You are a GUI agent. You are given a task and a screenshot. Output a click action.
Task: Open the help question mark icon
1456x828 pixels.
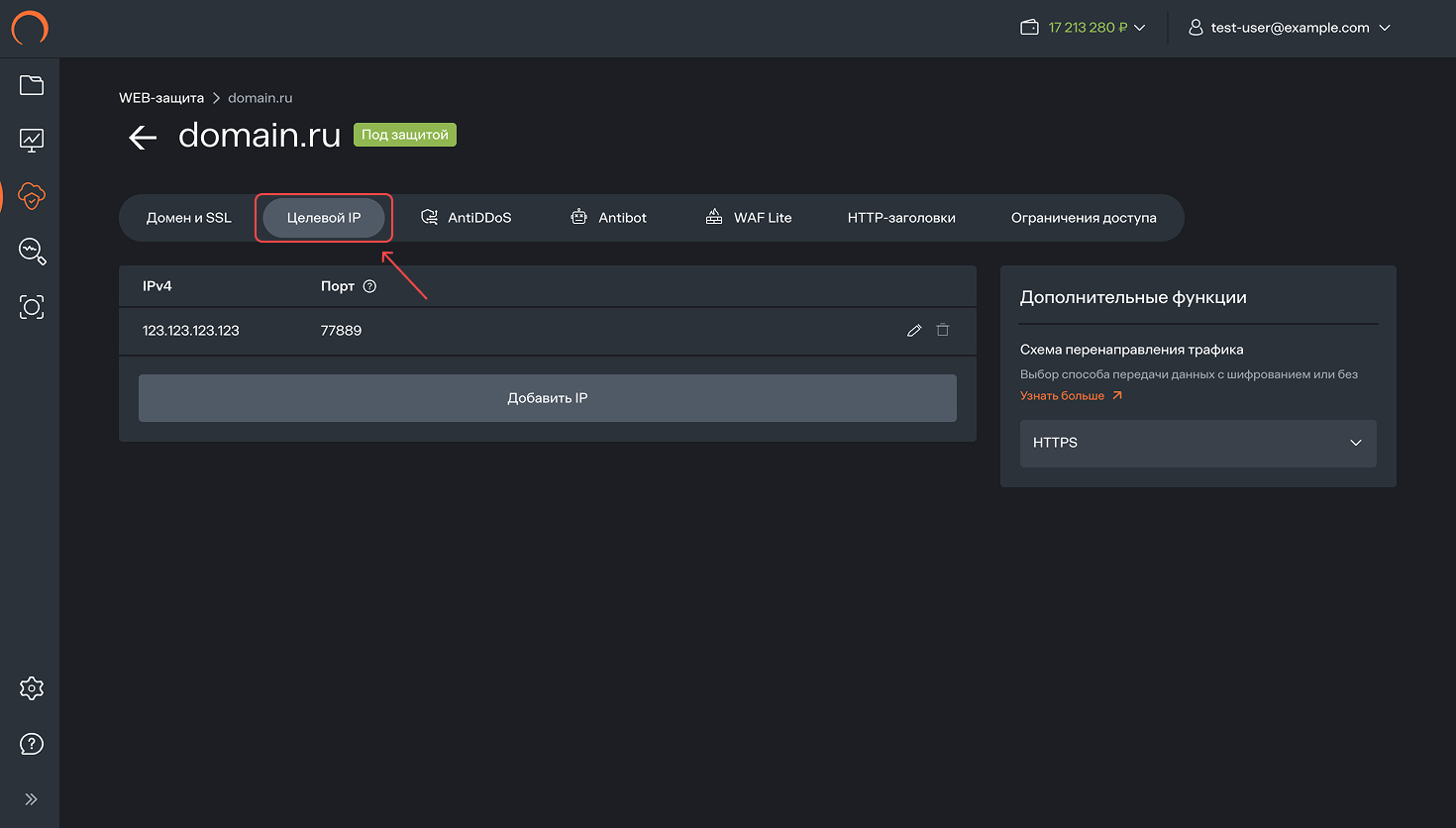tap(32, 744)
